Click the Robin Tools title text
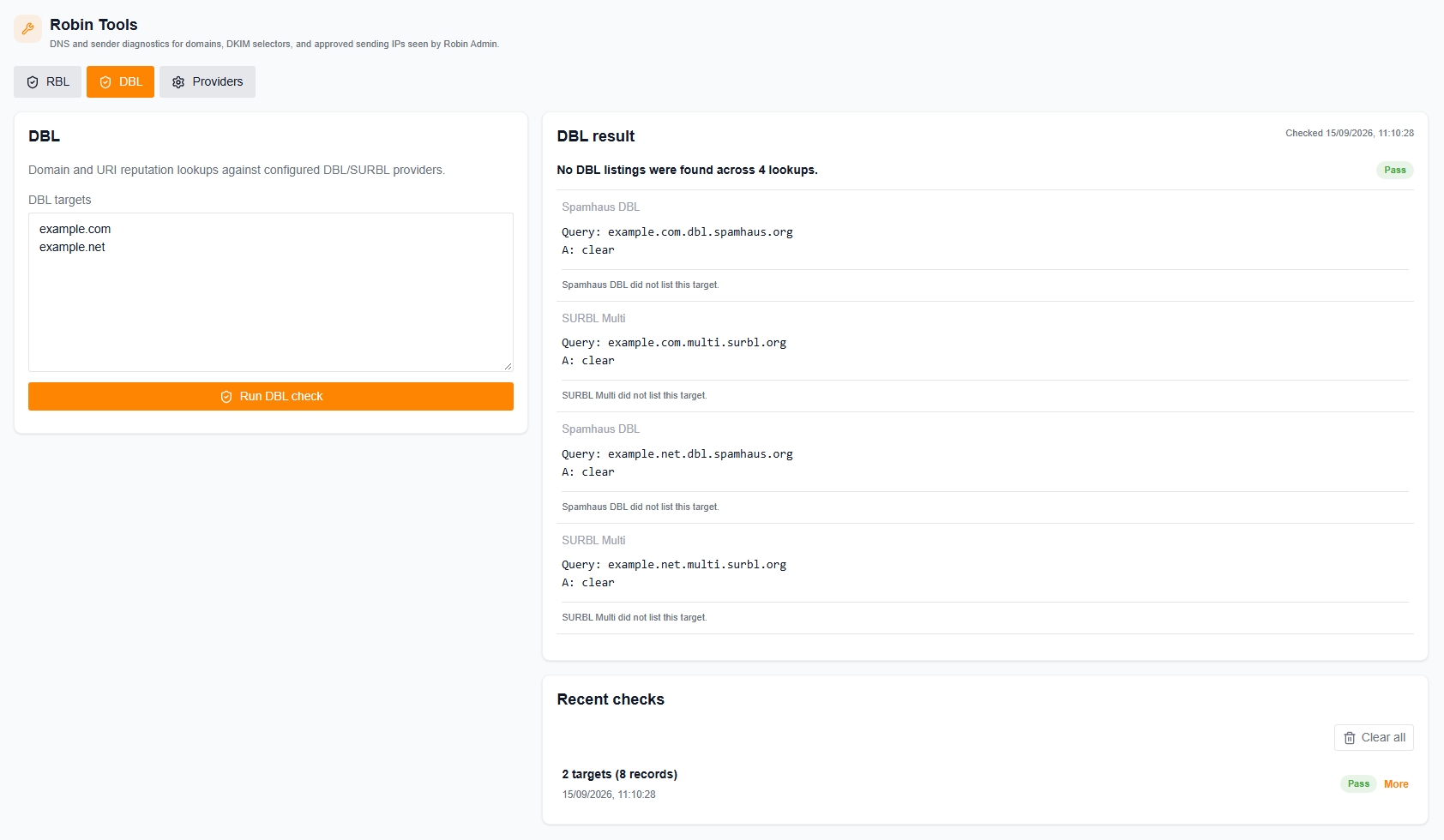The image size is (1444, 840). coord(93,25)
